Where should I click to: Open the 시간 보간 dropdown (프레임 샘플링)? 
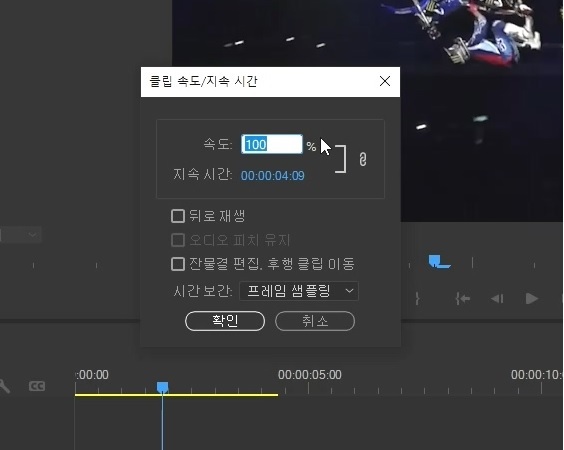[299, 291]
